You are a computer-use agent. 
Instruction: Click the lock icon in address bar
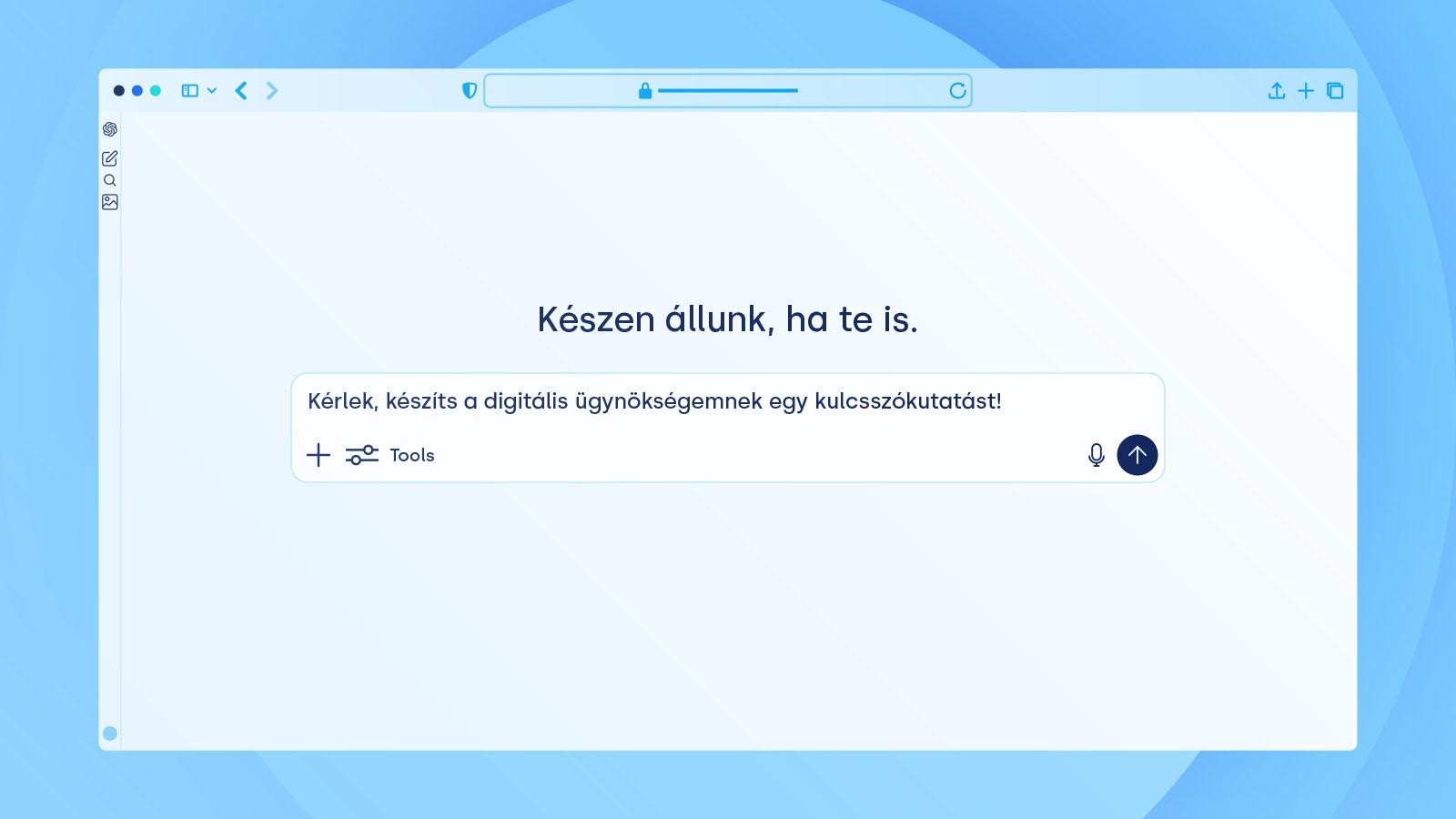coord(645,91)
